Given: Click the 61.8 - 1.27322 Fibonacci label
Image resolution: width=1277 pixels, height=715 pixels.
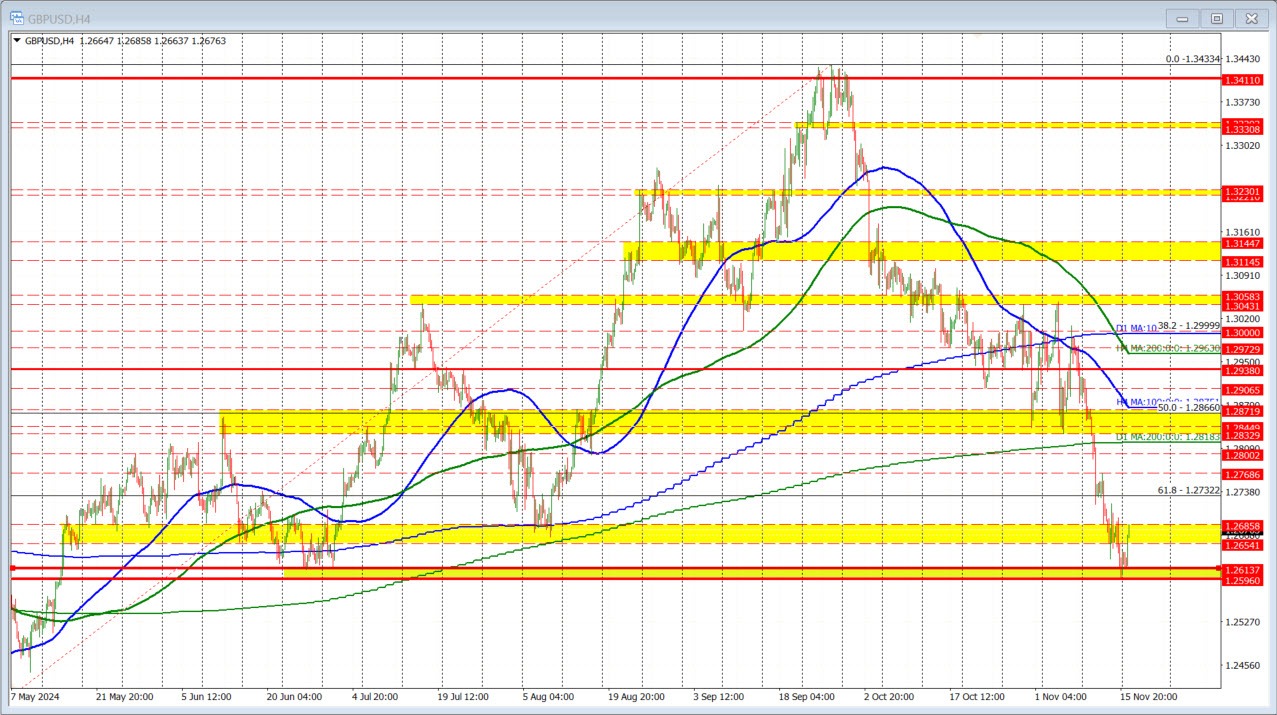Looking at the screenshot, I should (1189, 490).
